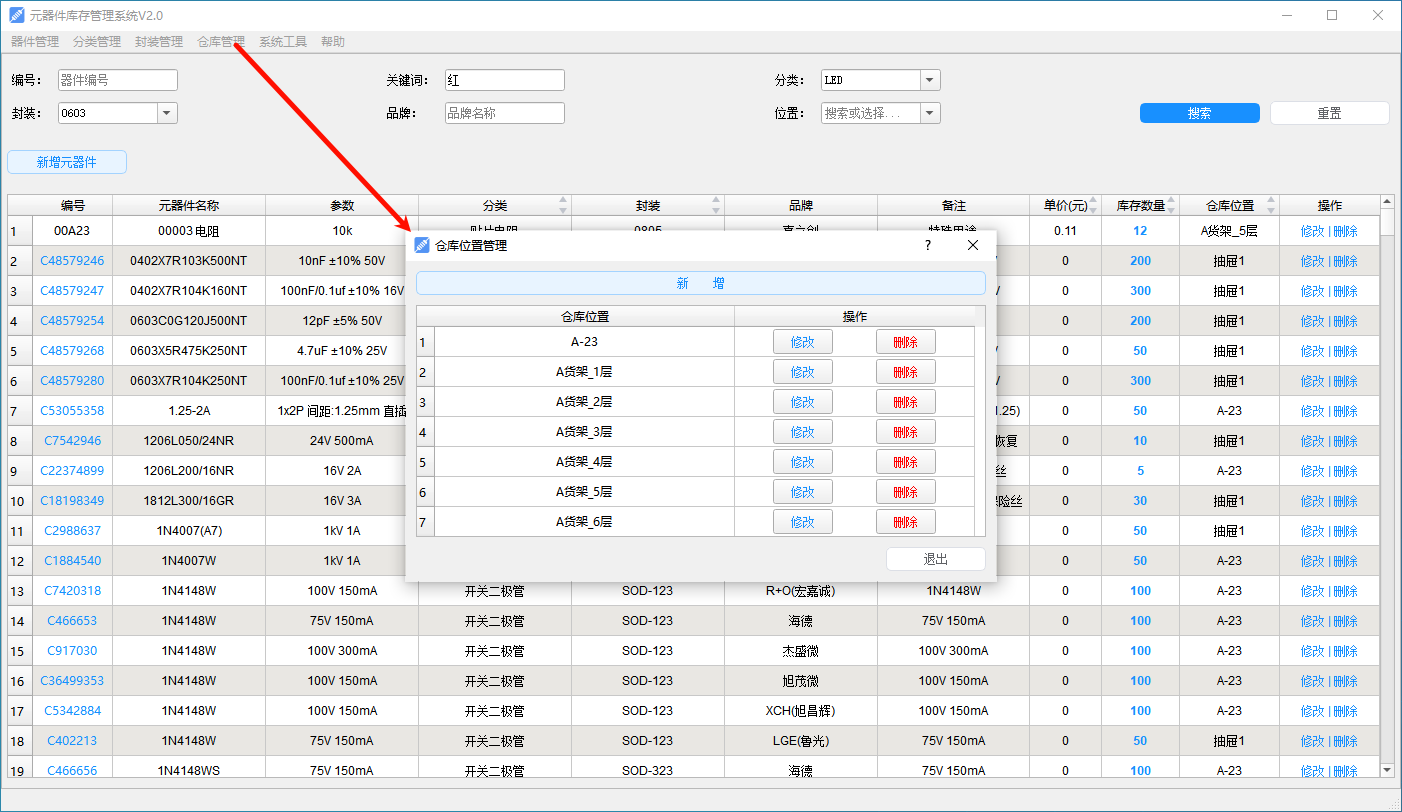1402x812 pixels.
Task: Close the 仓库位置管理 dialog
Action: point(973,245)
